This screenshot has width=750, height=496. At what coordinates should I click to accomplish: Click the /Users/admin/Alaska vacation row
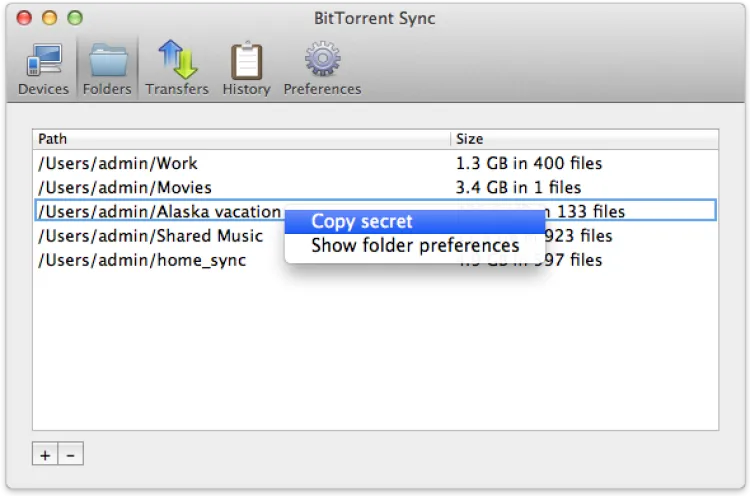159,211
